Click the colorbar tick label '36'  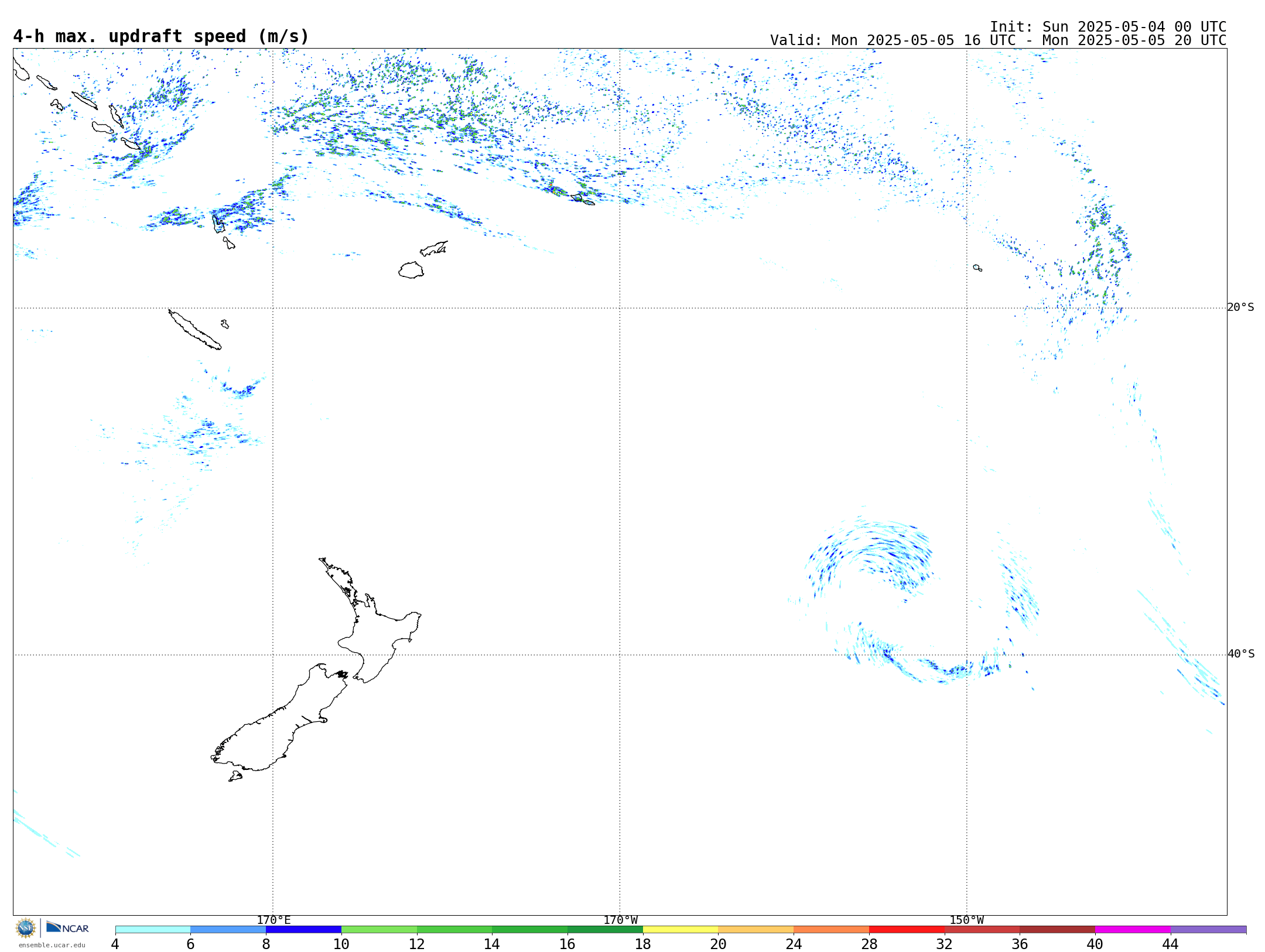[x=1020, y=944]
